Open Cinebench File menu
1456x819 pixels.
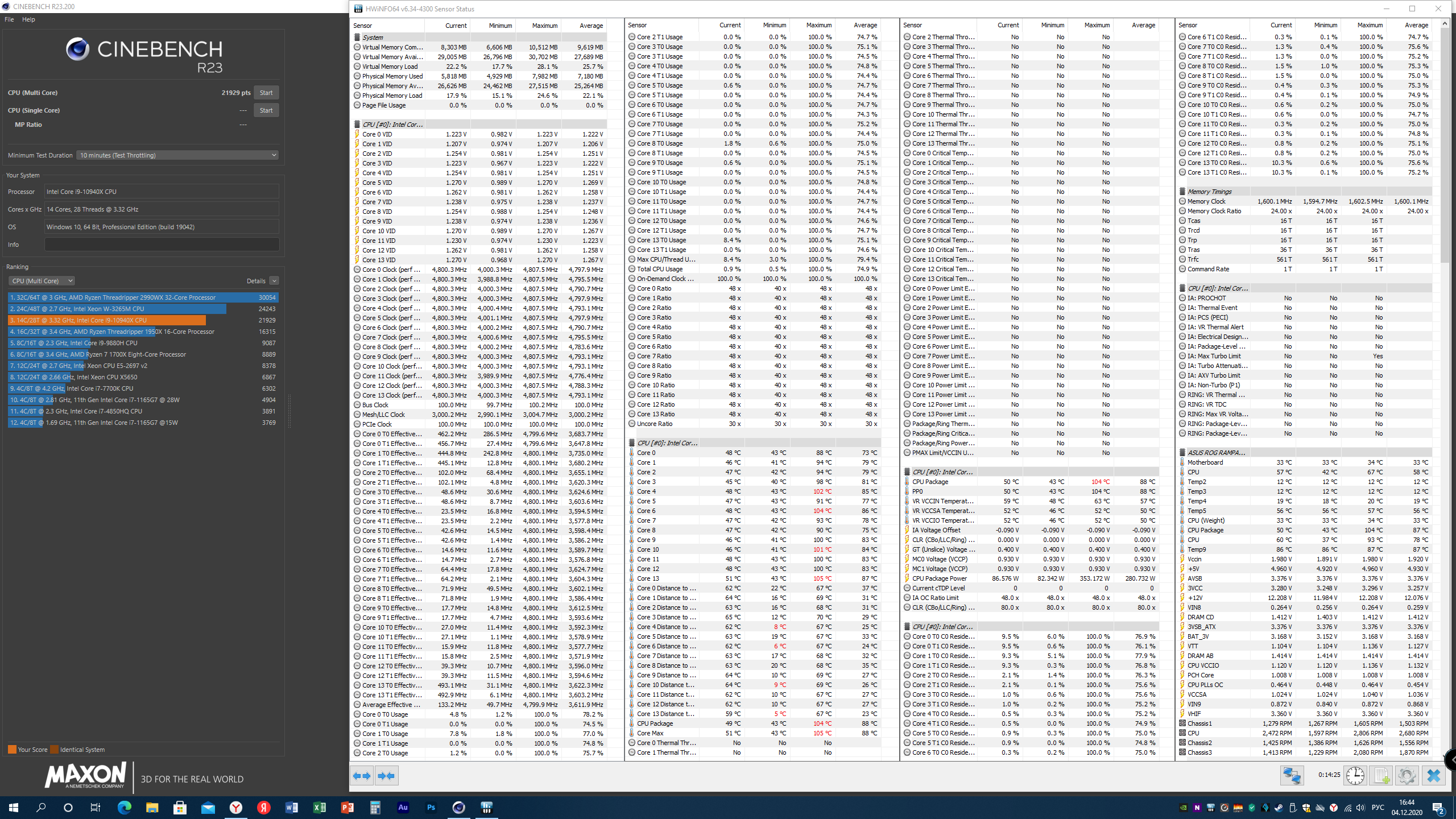click(x=9, y=19)
